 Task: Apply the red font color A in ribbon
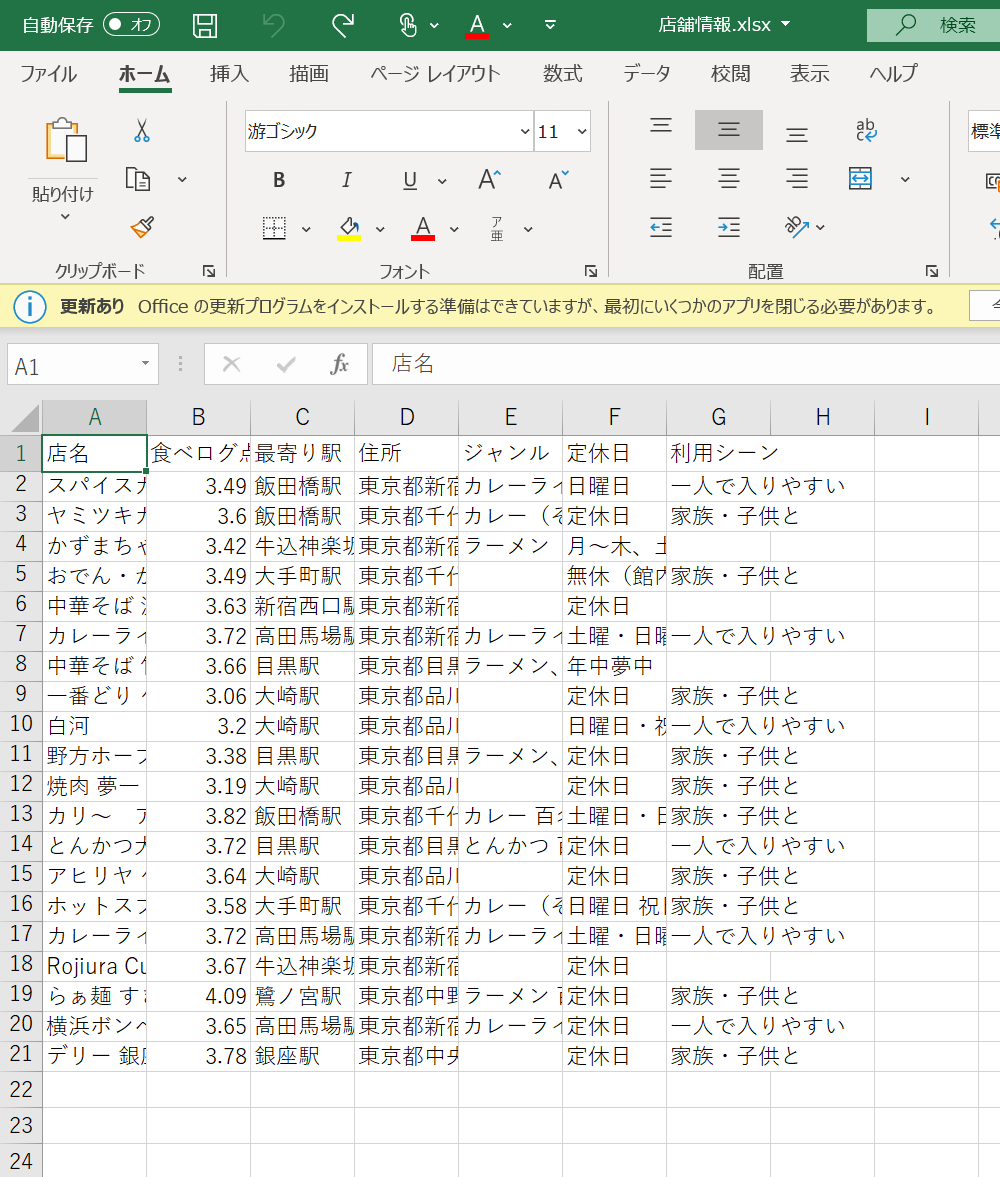coord(423,228)
